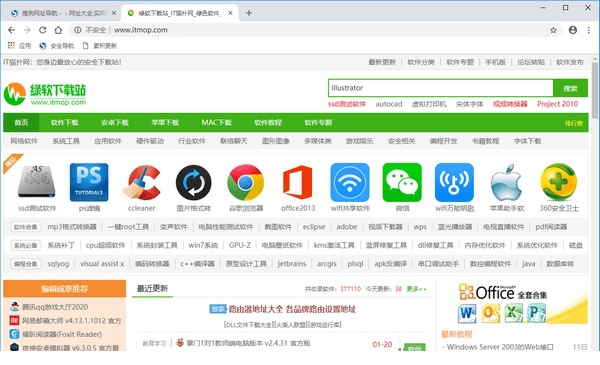The image size is (600, 365).
Task: Open the 软件下载 navigation item
Action: [x=64, y=122]
